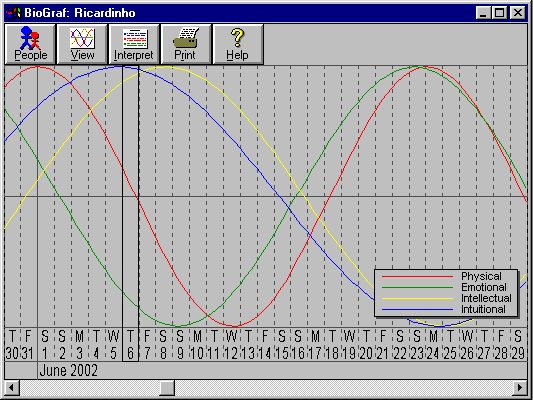Image resolution: width=533 pixels, height=400 pixels.
Task: Click the View waveform icon
Action: (x=82, y=38)
